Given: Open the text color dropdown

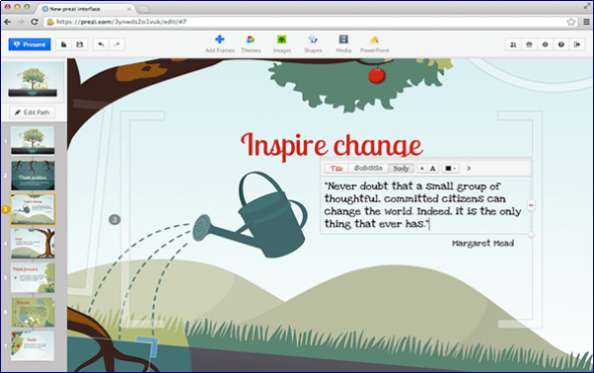Looking at the screenshot, I should pos(450,169).
